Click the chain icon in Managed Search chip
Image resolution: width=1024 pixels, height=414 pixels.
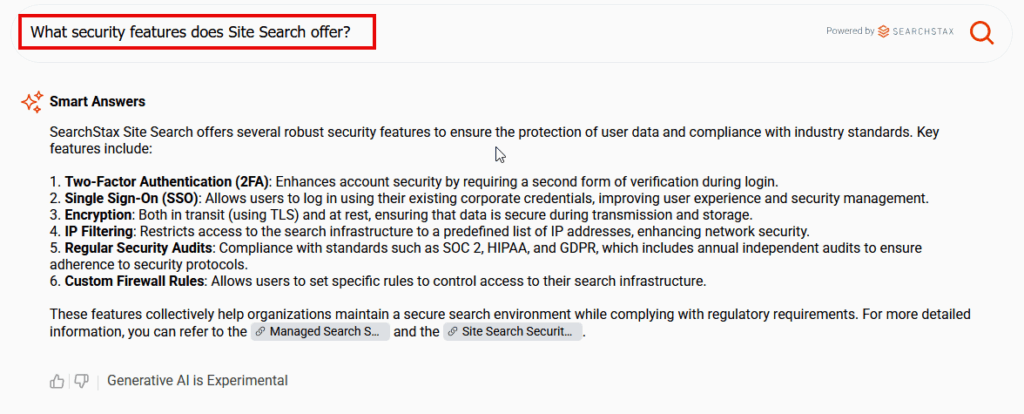click(x=260, y=332)
